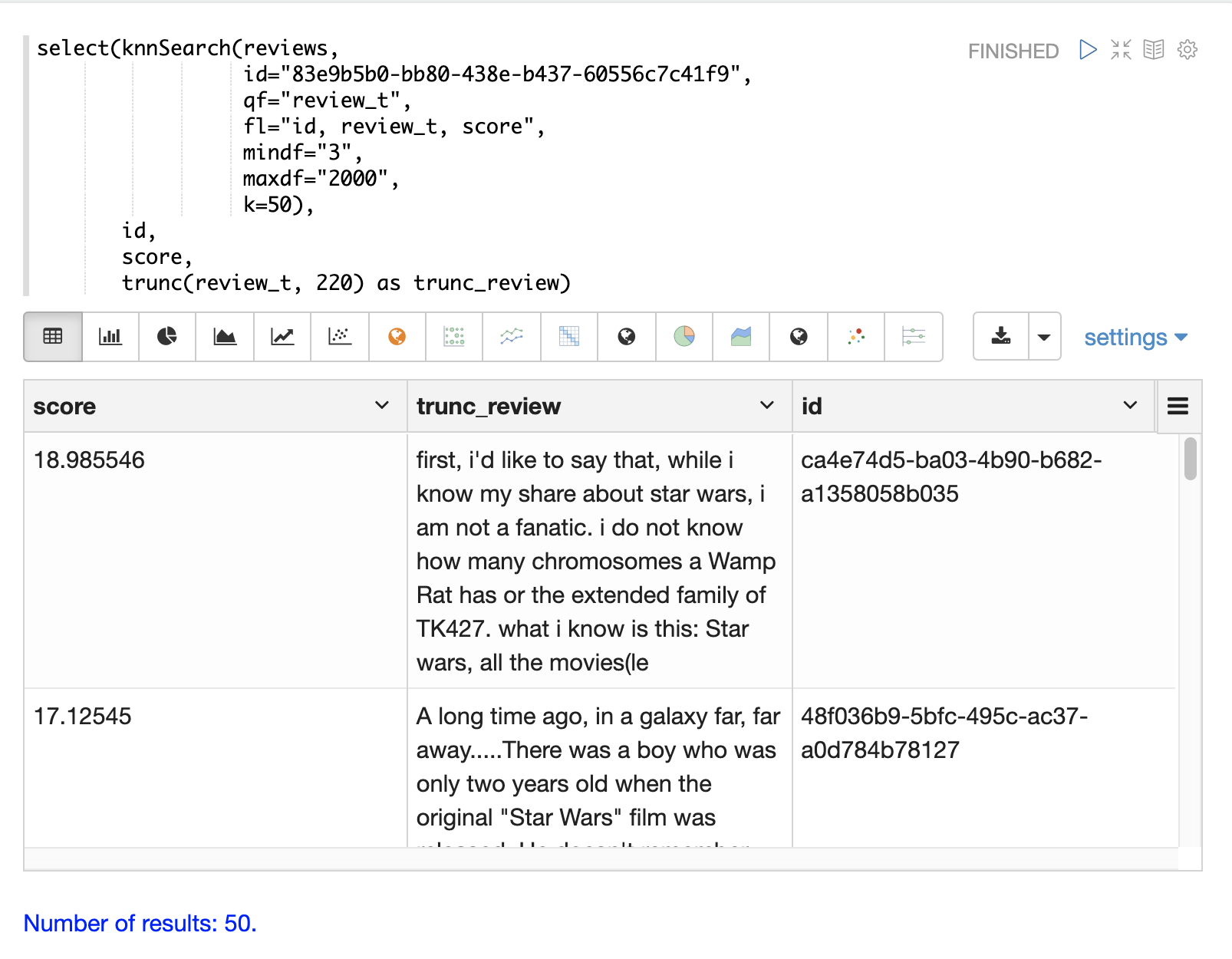Open the table grid hamburger menu
Image resolution: width=1232 pixels, height=959 pixels.
click(x=1178, y=406)
